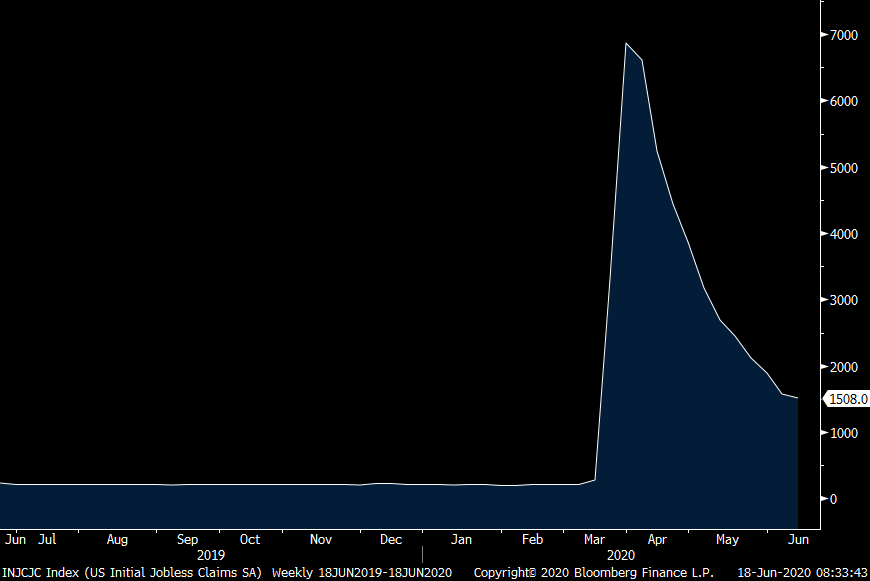Click the Aug x-axis month label
The height and width of the screenshot is (581, 870).
point(117,539)
